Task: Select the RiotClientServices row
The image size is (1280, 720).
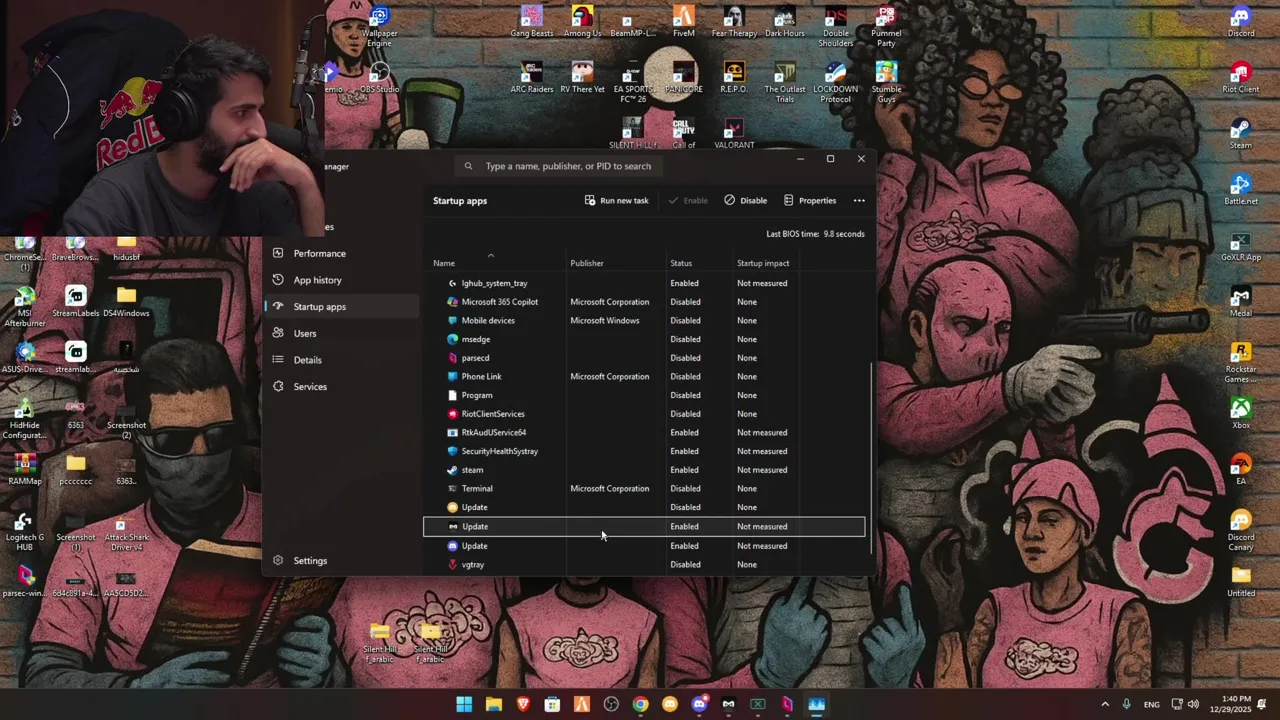Action: [644, 414]
